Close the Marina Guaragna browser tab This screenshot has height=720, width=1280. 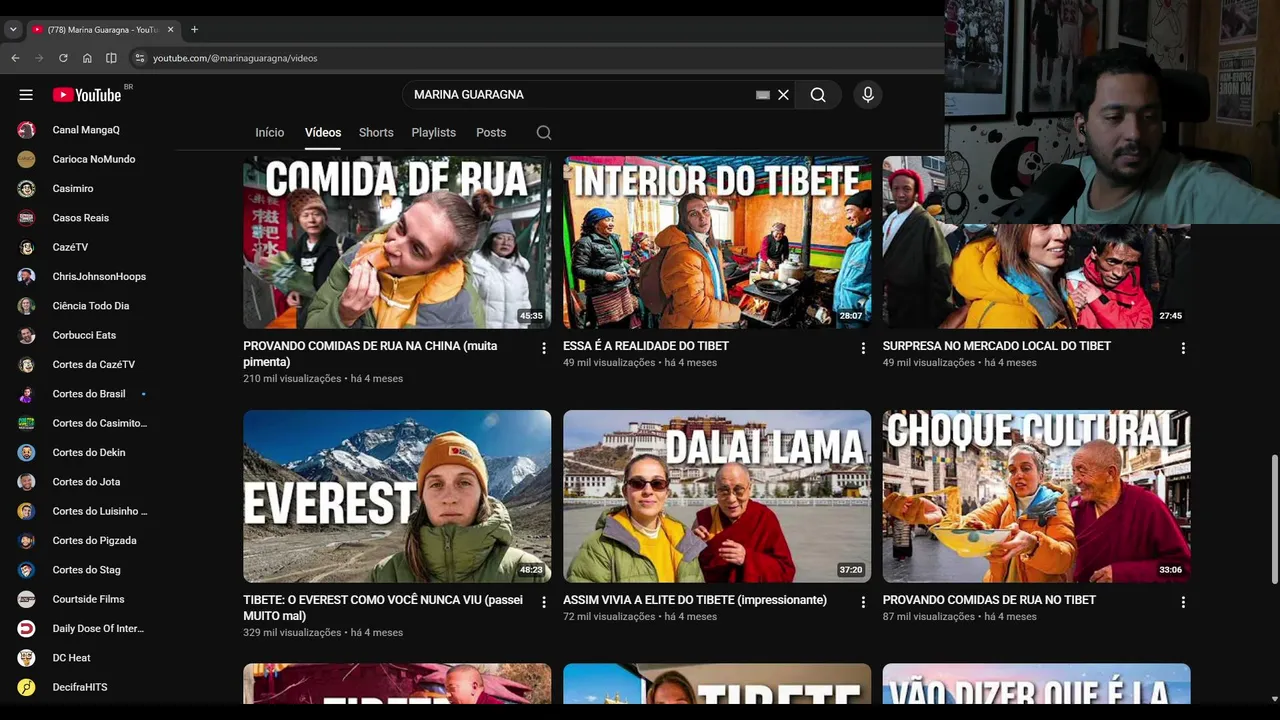(168, 30)
